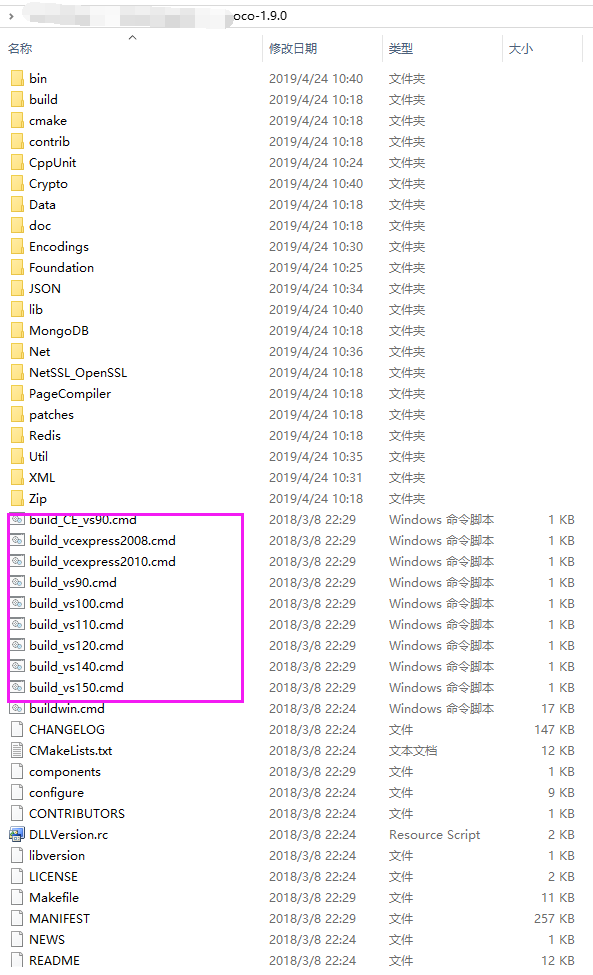Expand the breadcrumb chevron in address bar
Viewport: 593px width, 975px height.
(x=11, y=16)
